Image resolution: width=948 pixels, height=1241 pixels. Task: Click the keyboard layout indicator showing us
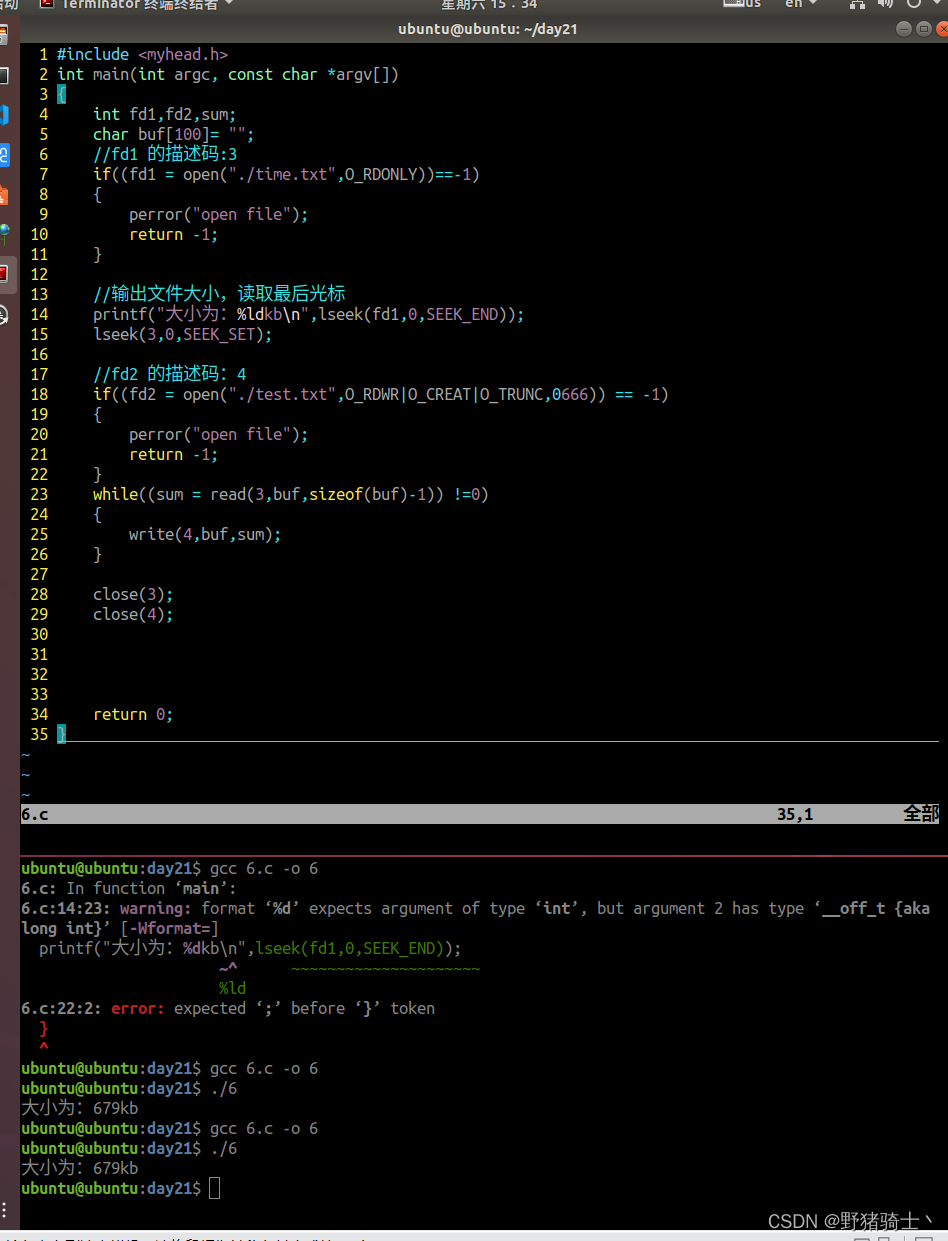point(745,6)
